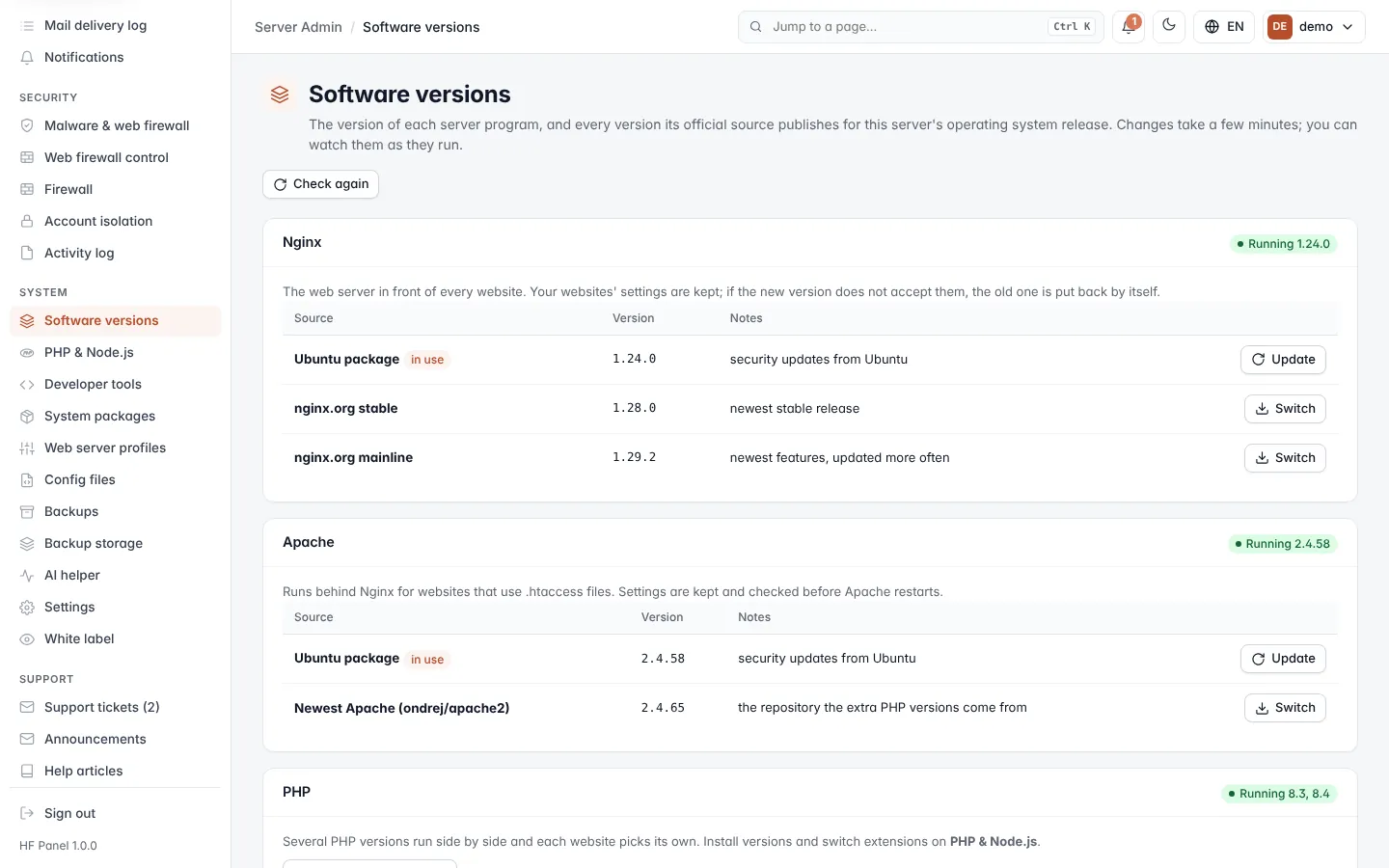Focus the Jump to a page search

coord(921,27)
